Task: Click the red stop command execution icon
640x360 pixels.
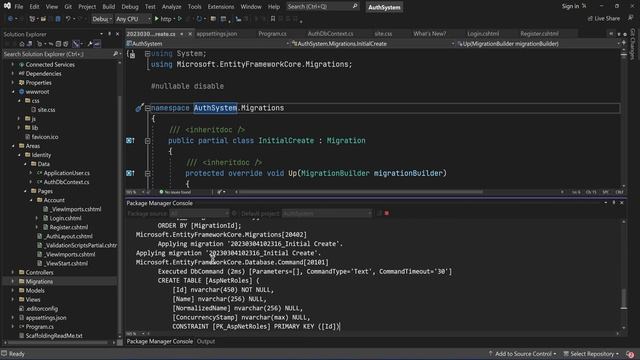Action: pos(387,213)
